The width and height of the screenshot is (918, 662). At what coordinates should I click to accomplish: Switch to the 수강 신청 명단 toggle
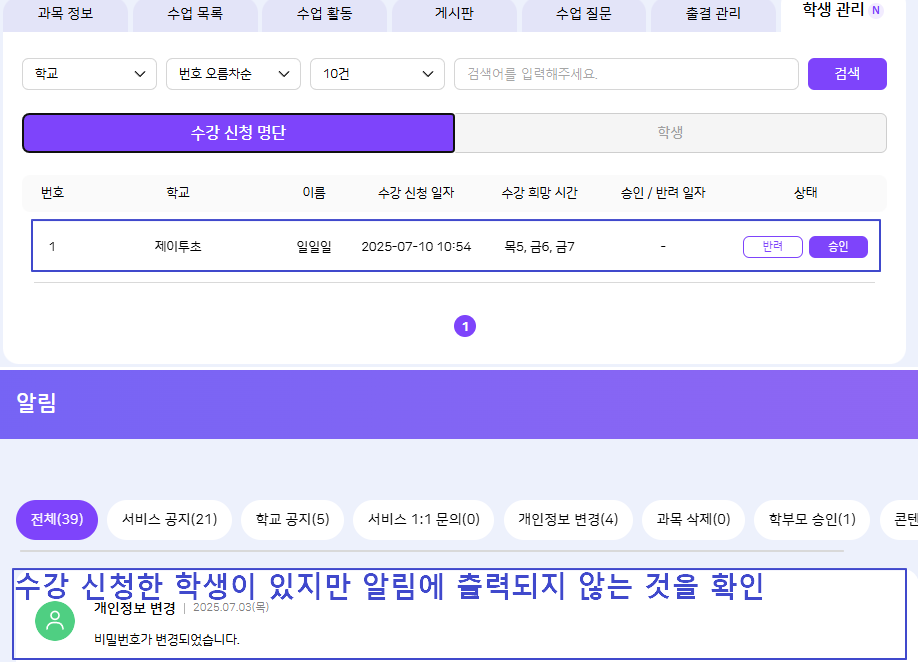tap(238, 133)
